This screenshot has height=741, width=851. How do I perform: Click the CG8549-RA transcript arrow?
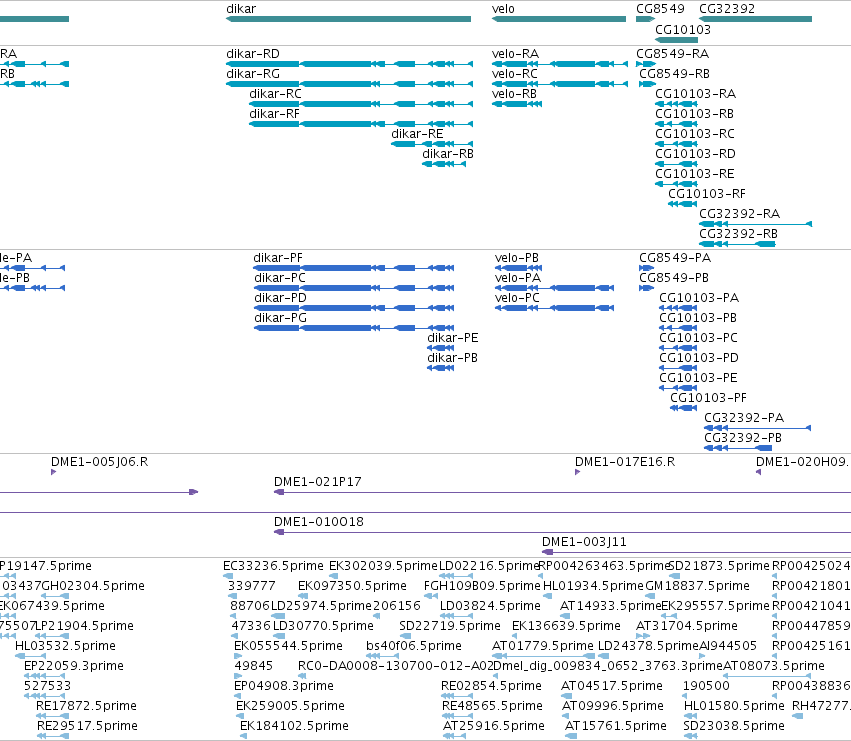pyautogui.click(x=646, y=64)
